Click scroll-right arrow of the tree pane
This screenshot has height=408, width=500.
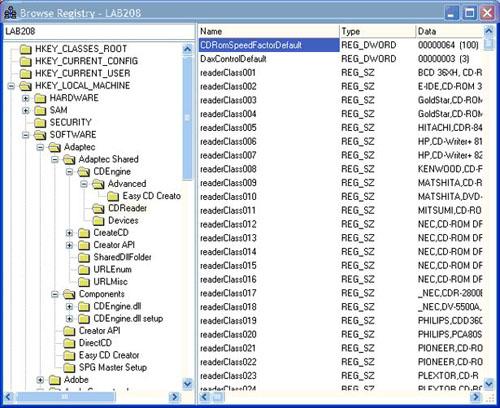tap(174, 397)
